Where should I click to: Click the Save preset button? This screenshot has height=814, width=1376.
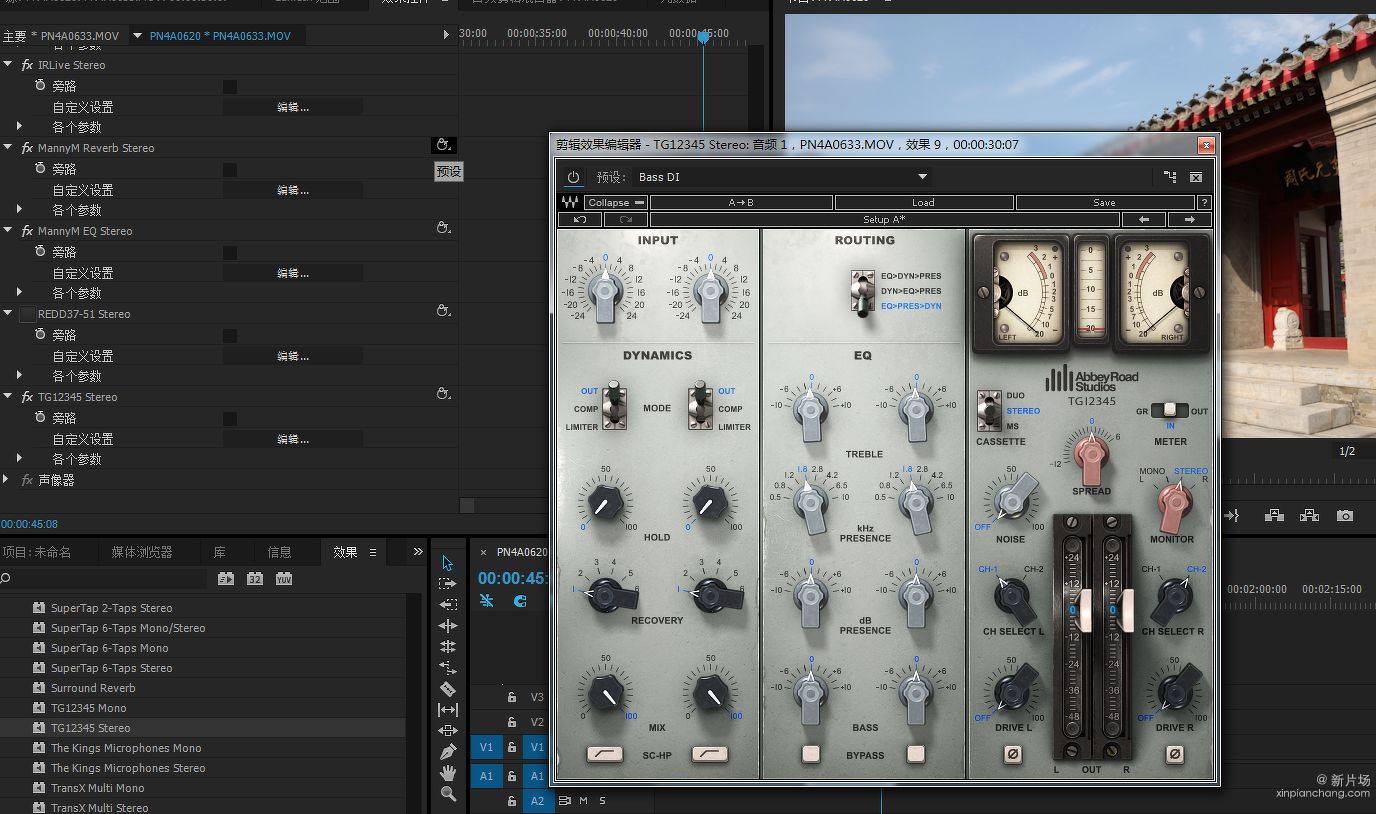[x=1105, y=202]
